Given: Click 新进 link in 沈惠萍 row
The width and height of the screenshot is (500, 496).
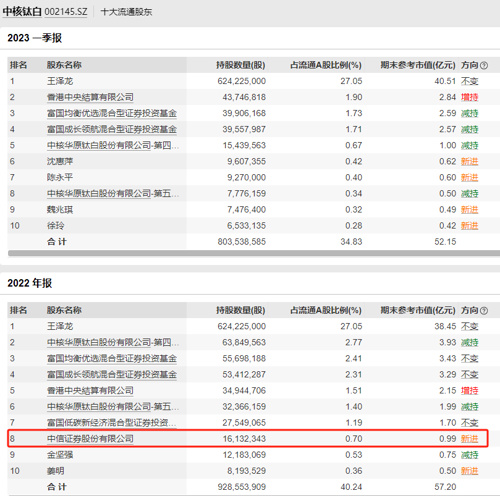Looking at the screenshot, I should click(470, 161).
